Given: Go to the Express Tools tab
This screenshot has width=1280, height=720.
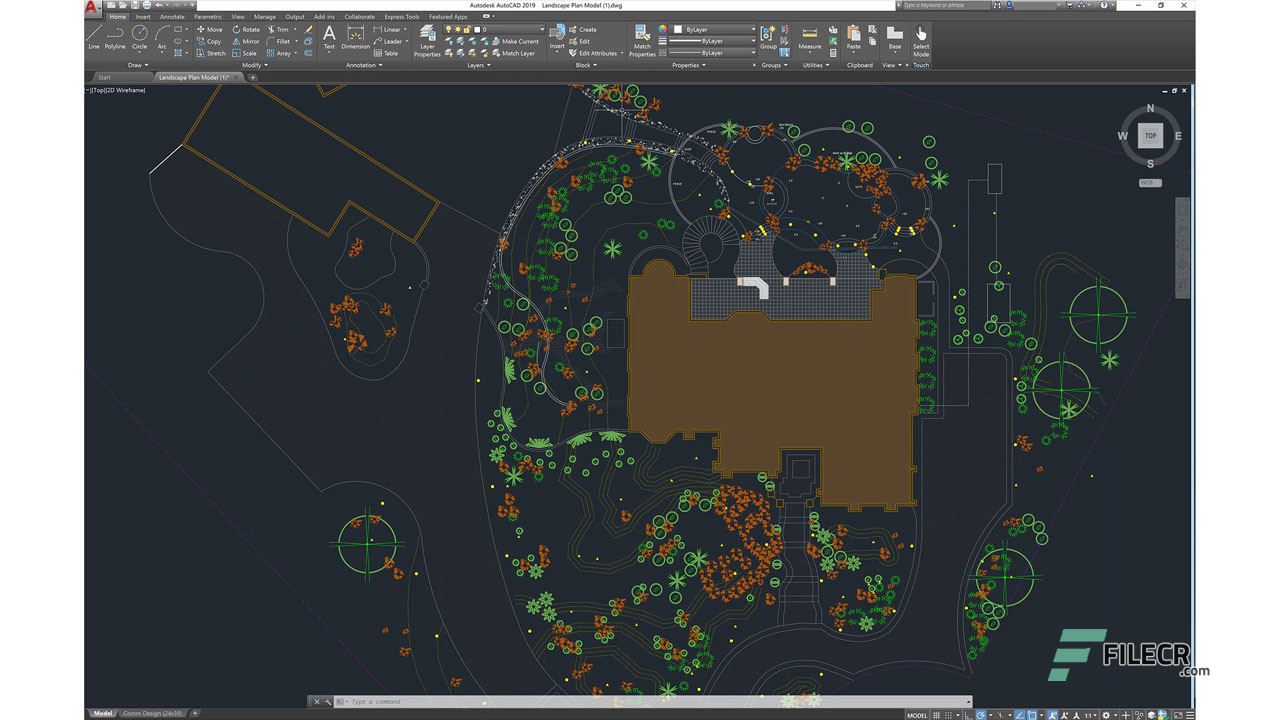Looking at the screenshot, I should 402,17.
